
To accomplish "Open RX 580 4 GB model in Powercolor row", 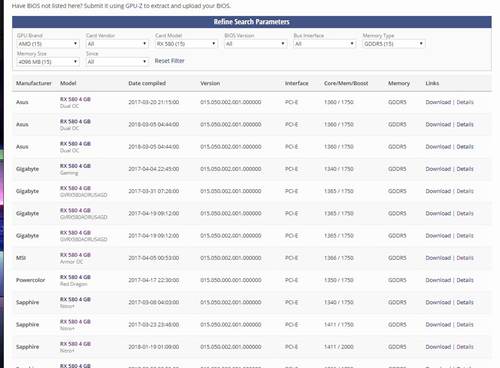I will 75,277.
